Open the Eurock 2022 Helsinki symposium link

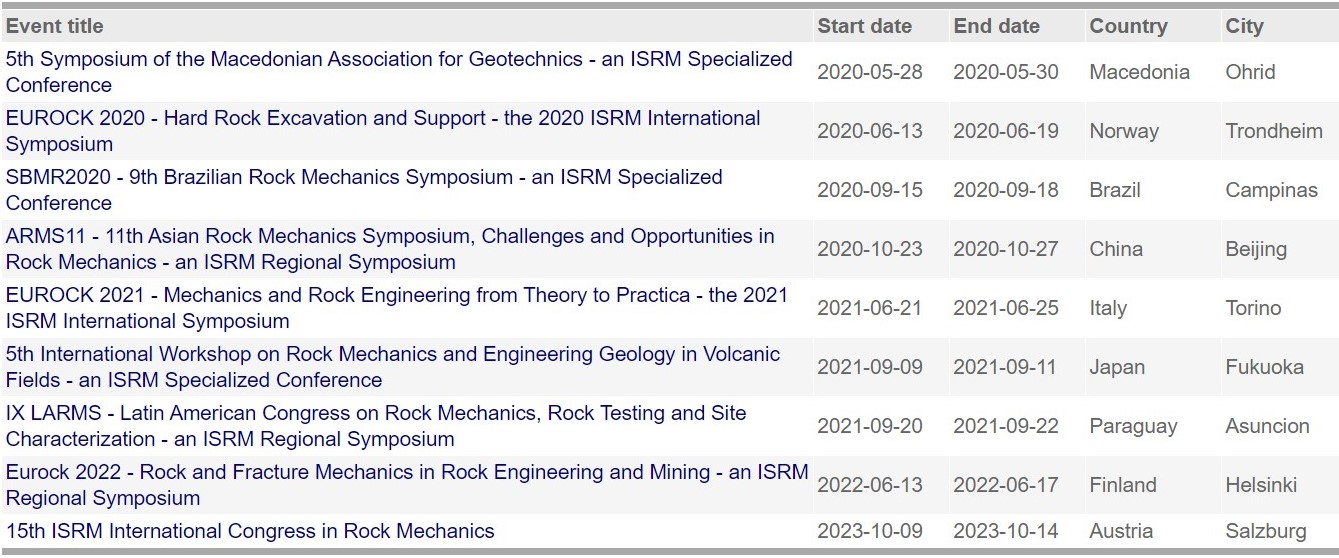coord(407,485)
